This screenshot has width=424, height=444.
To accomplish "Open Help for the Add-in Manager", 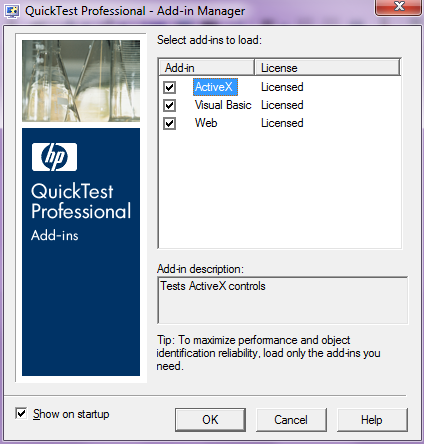I will 372,420.
